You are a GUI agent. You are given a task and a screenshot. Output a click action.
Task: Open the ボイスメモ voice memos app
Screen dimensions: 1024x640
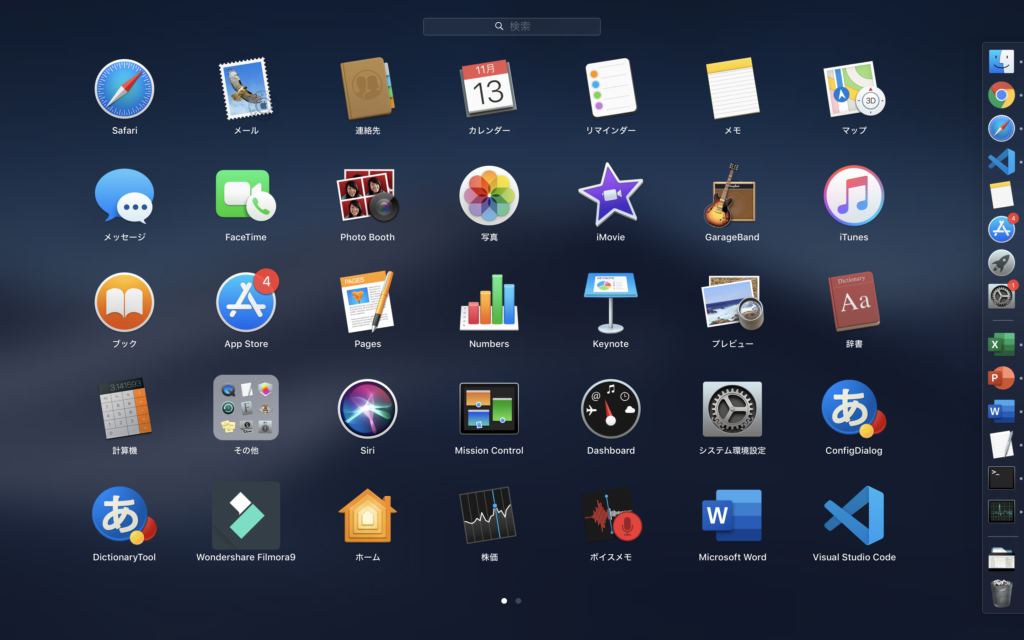click(x=611, y=515)
